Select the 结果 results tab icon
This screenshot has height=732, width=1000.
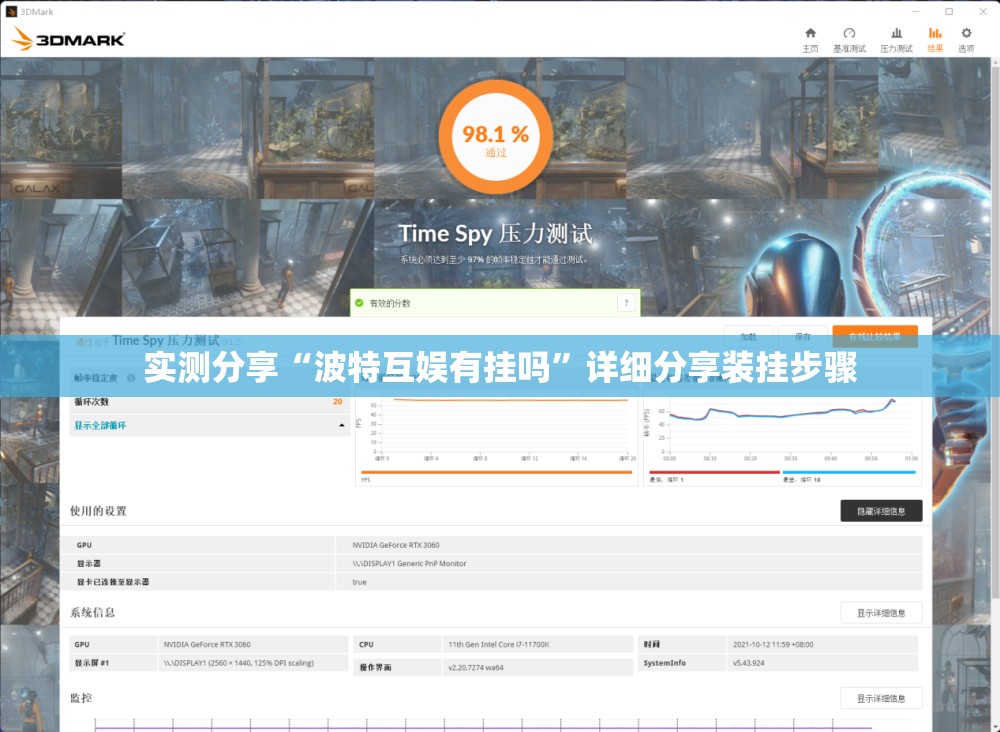click(935, 33)
